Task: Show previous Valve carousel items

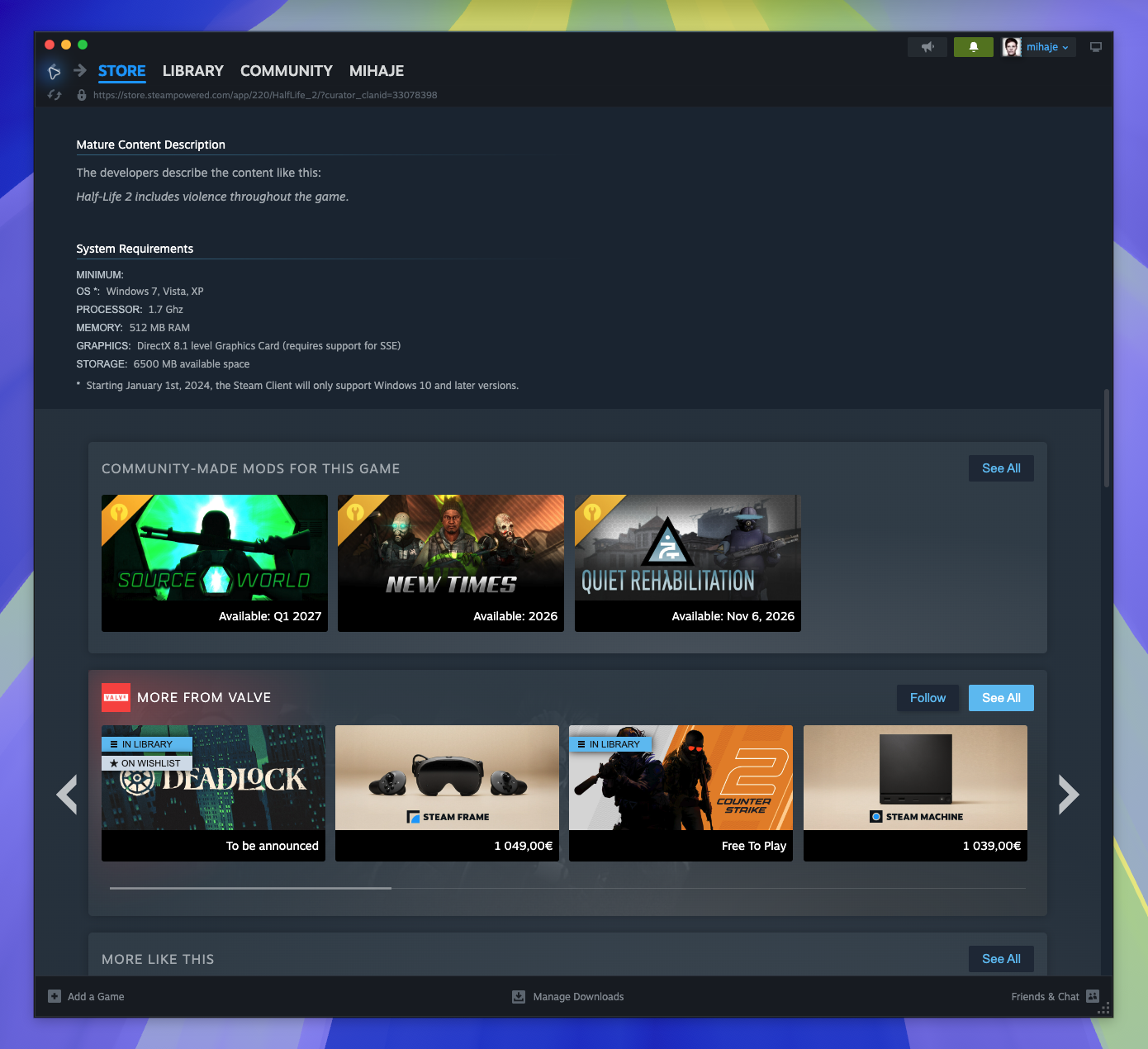Action: [x=67, y=795]
